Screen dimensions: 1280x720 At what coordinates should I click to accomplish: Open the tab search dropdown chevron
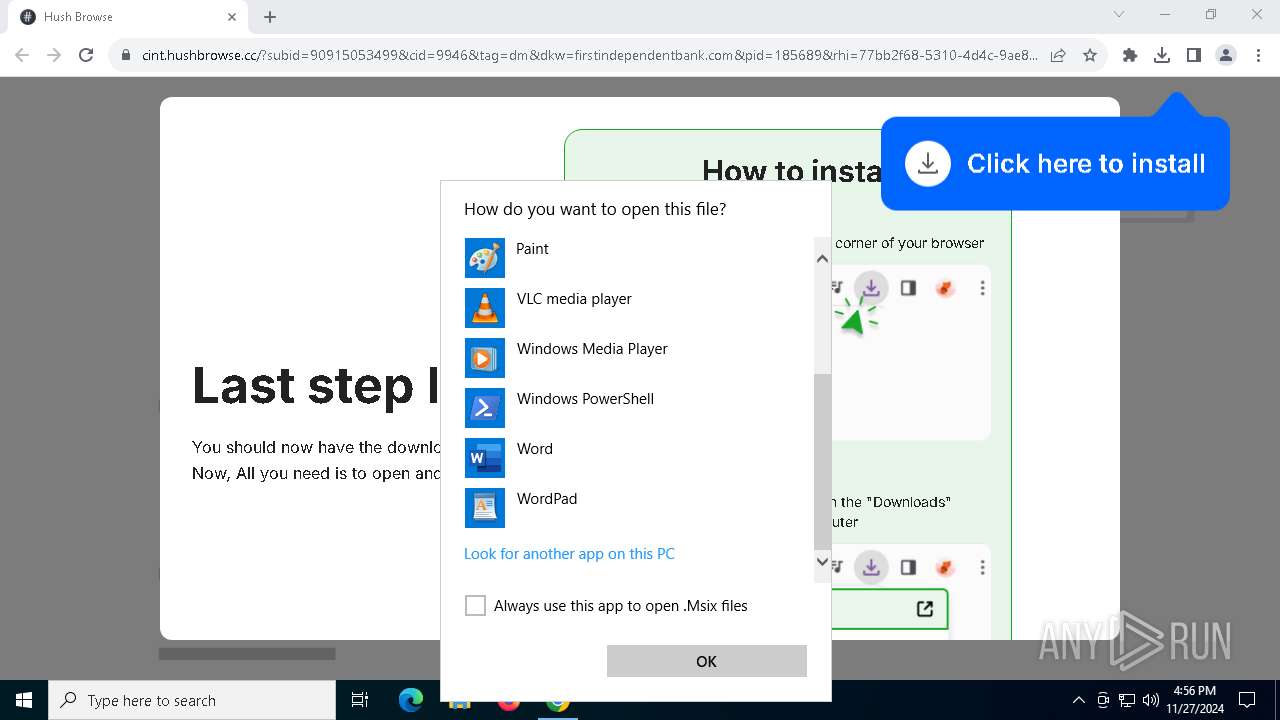click(1119, 15)
